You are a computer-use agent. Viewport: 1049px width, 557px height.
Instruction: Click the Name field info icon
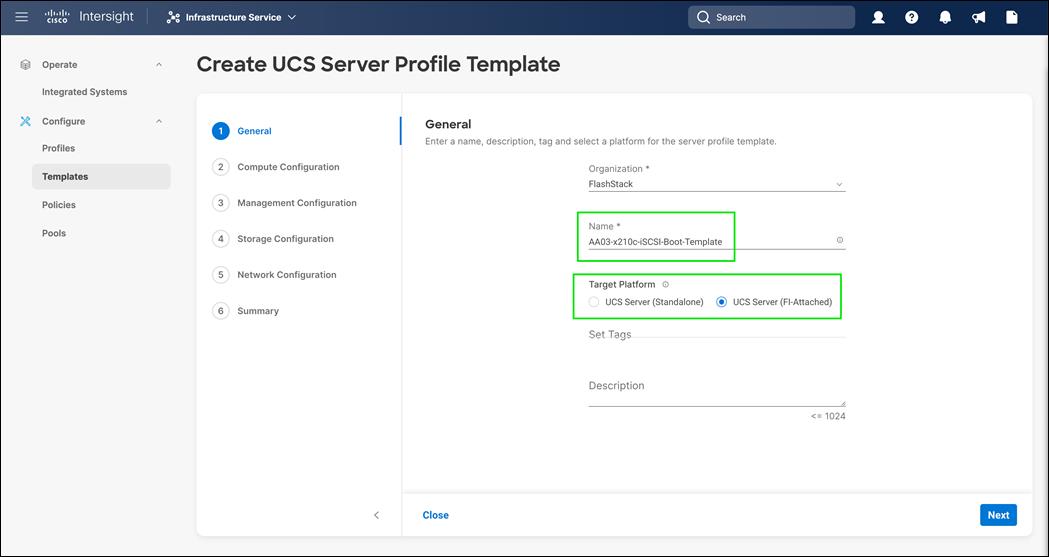(x=840, y=240)
